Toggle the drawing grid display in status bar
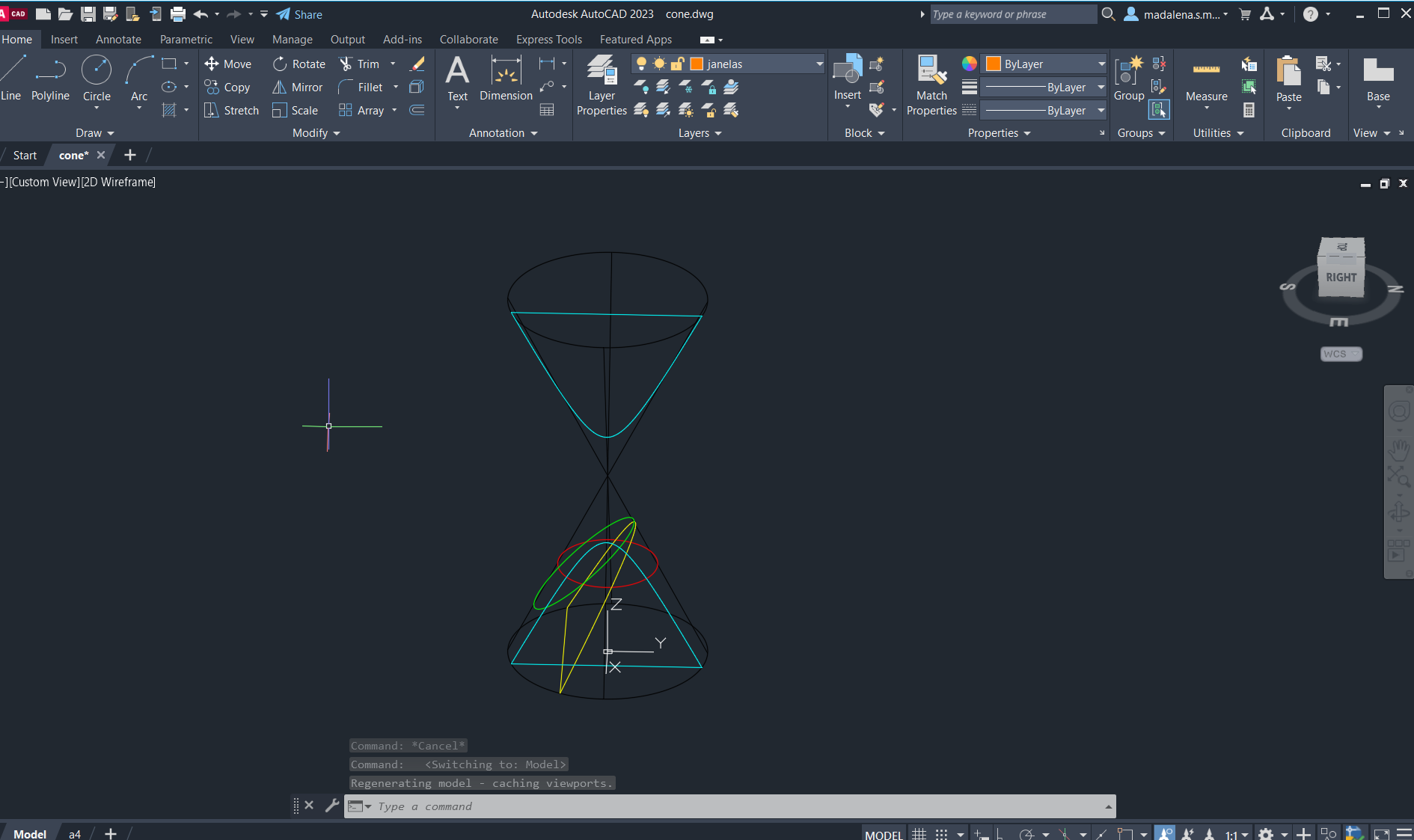The width and height of the screenshot is (1414, 840). [919, 834]
